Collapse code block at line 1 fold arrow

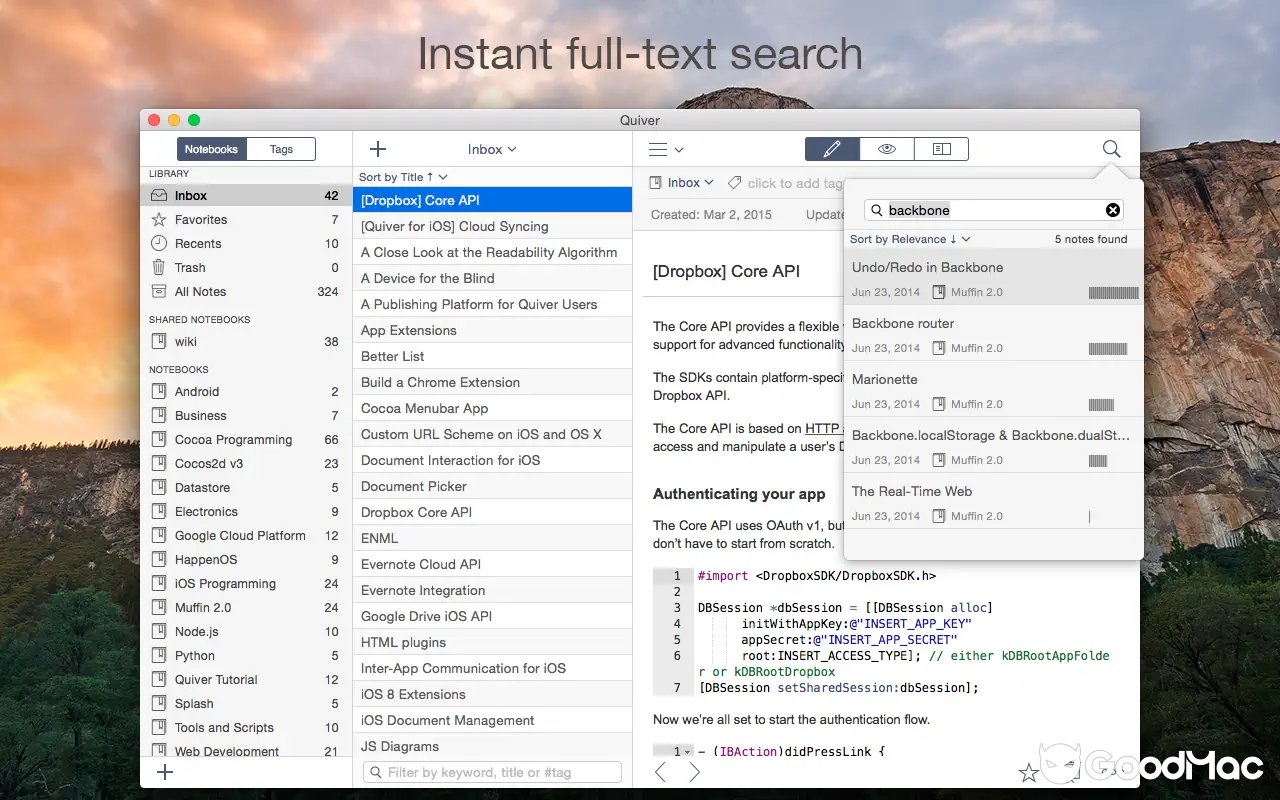coord(688,752)
